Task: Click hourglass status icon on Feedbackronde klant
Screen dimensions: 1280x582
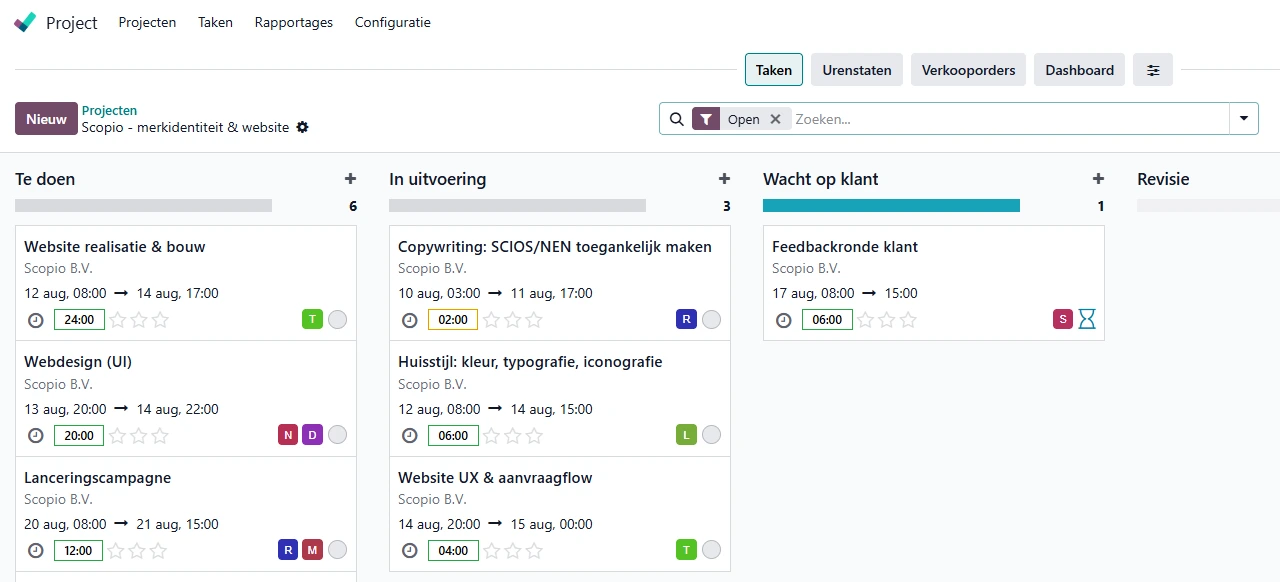Action: tap(1087, 319)
